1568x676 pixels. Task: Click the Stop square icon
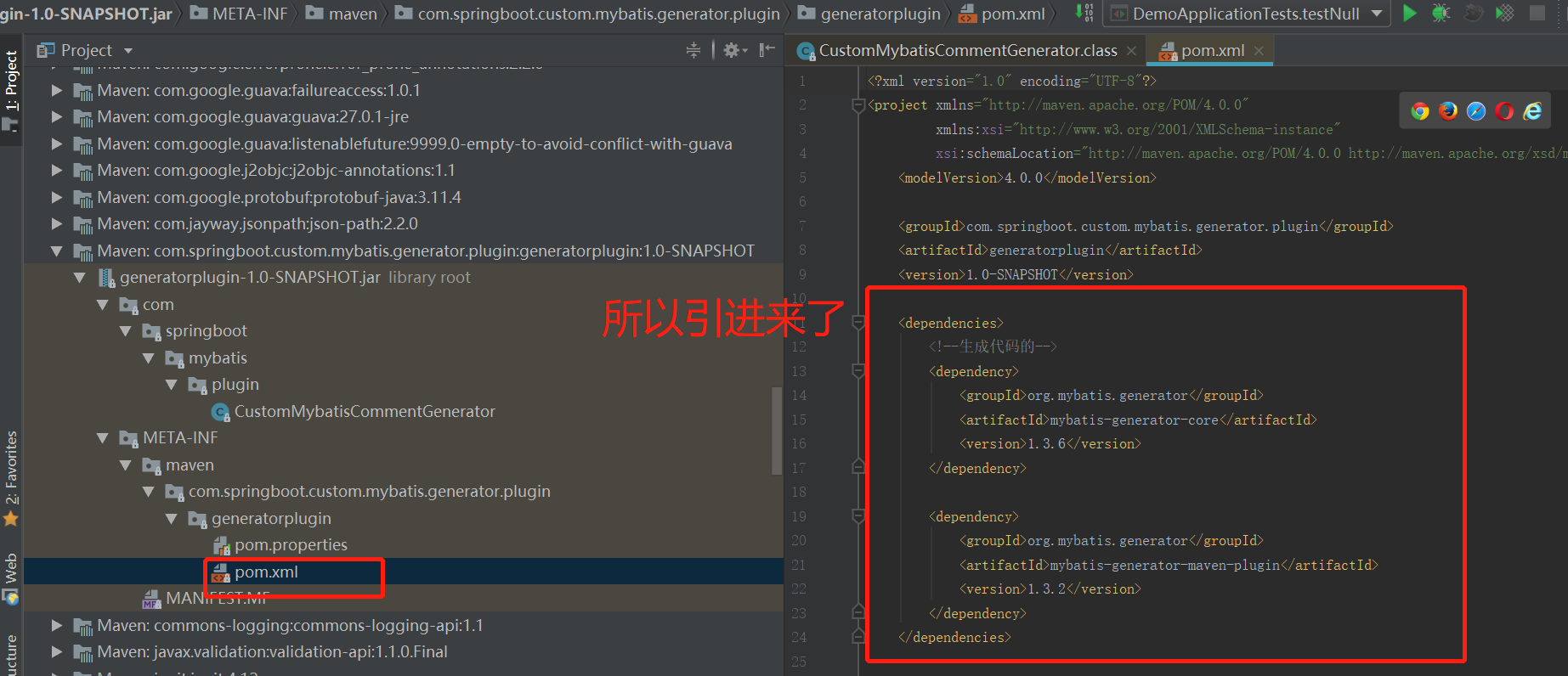point(1537,13)
